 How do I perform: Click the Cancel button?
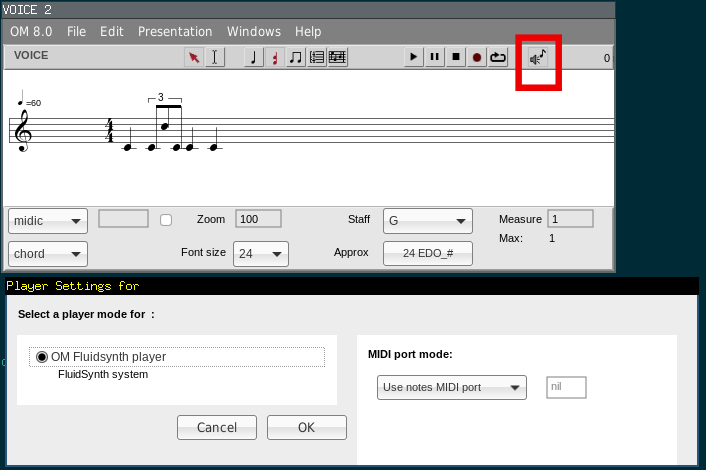click(217, 428)
